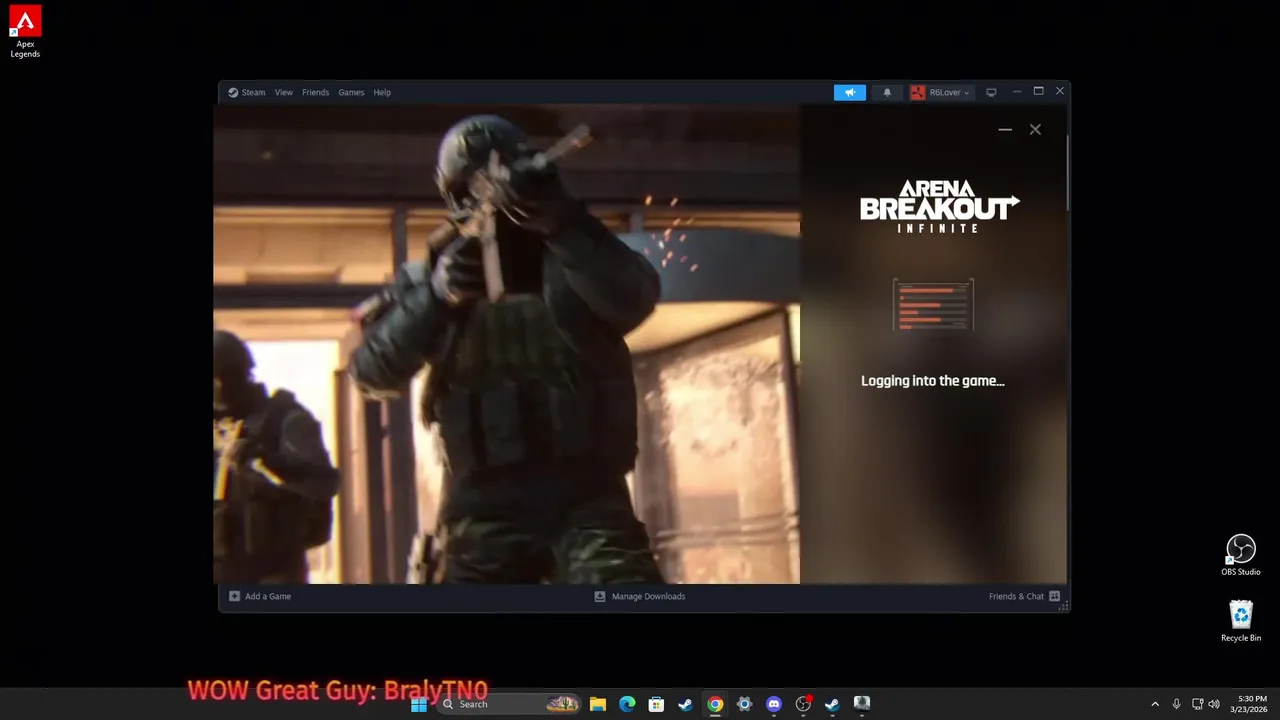Enter Big Picture mode via monitor icon
1280x720 pixels.
[991, 92]
